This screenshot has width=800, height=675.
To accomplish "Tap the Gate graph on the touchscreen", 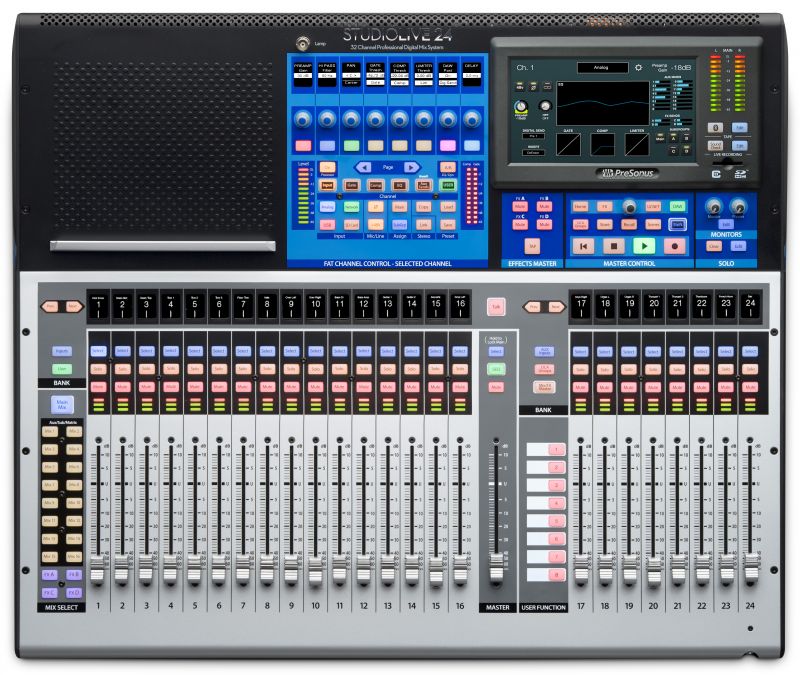I will coord(568,144).
